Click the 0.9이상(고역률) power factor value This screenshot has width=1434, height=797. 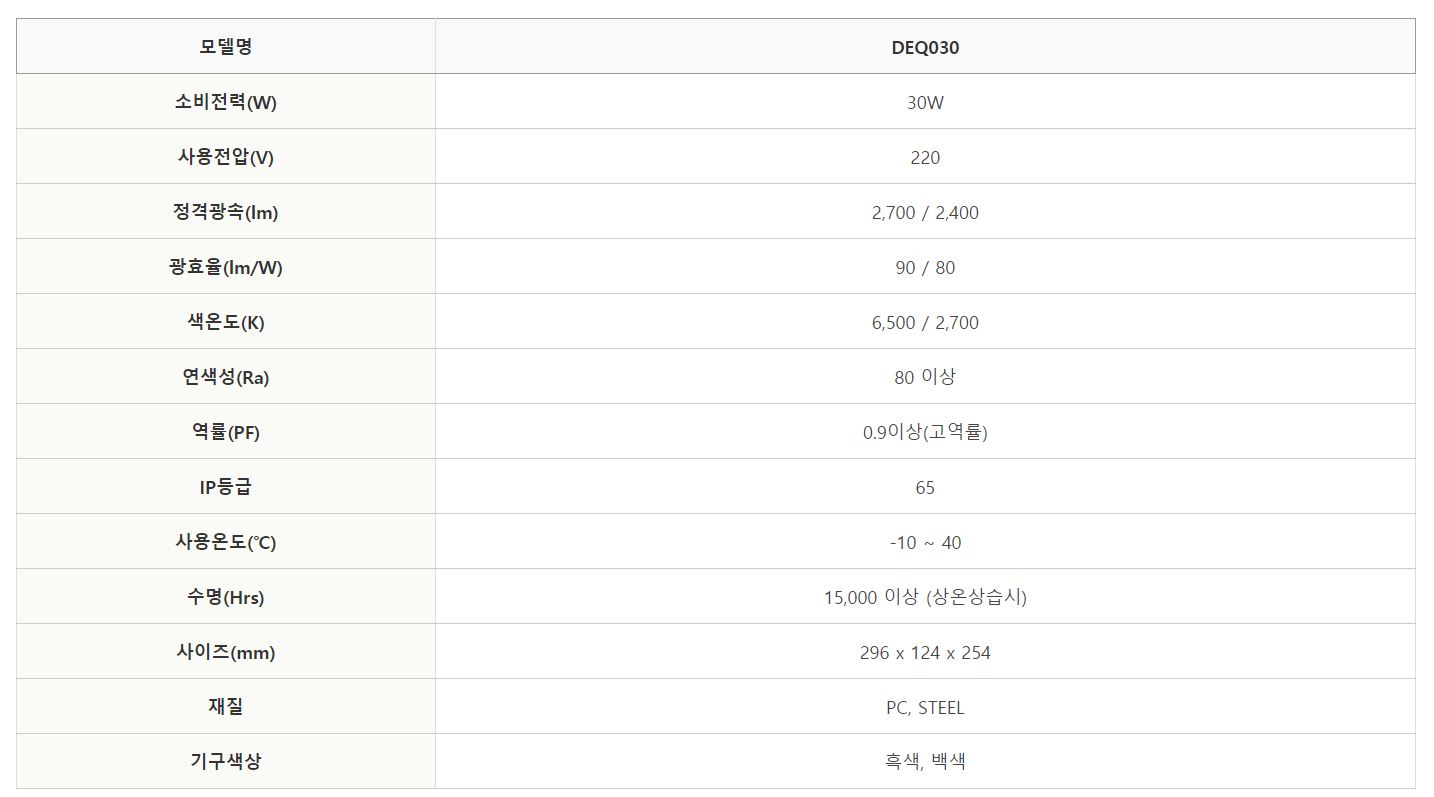[925, 432]
